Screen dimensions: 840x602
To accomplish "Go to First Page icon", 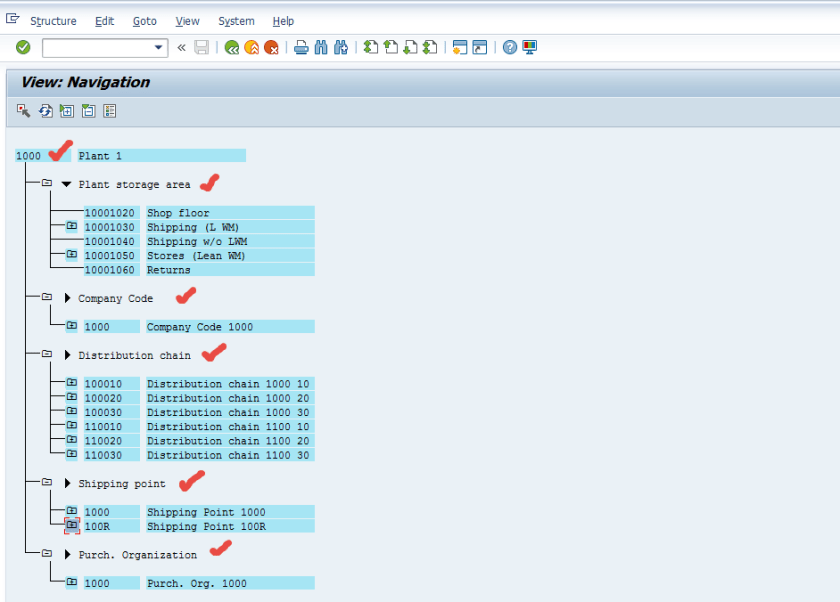I will point(371,48).
